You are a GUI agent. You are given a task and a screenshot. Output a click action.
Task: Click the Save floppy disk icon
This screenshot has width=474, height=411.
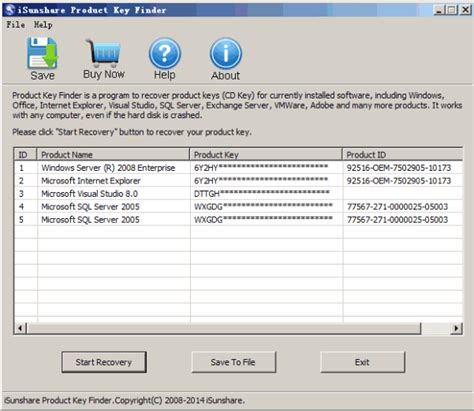42,53
